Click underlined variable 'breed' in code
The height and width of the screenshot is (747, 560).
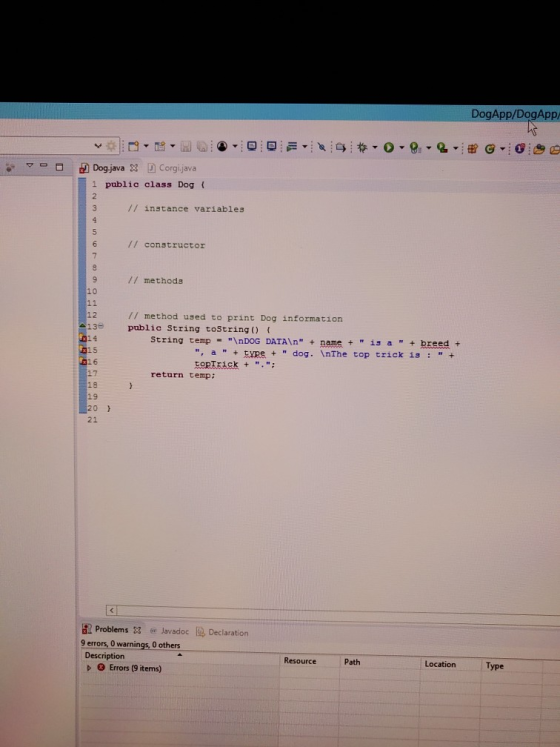point(434,343)
